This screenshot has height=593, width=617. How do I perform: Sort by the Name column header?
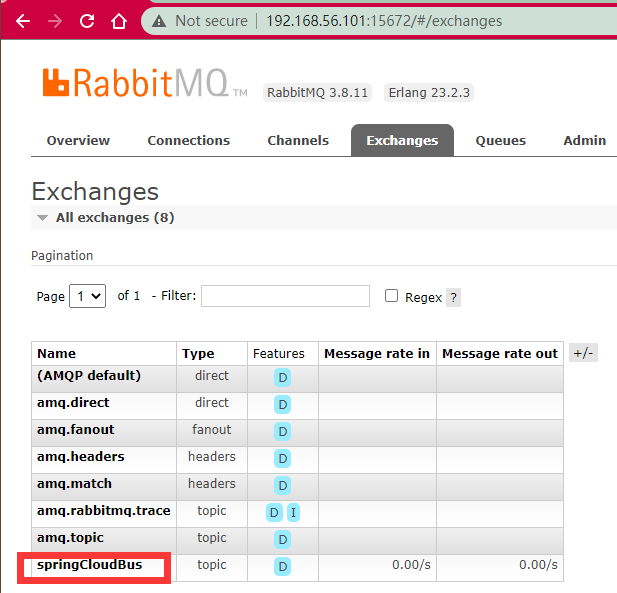click(56, 353)
